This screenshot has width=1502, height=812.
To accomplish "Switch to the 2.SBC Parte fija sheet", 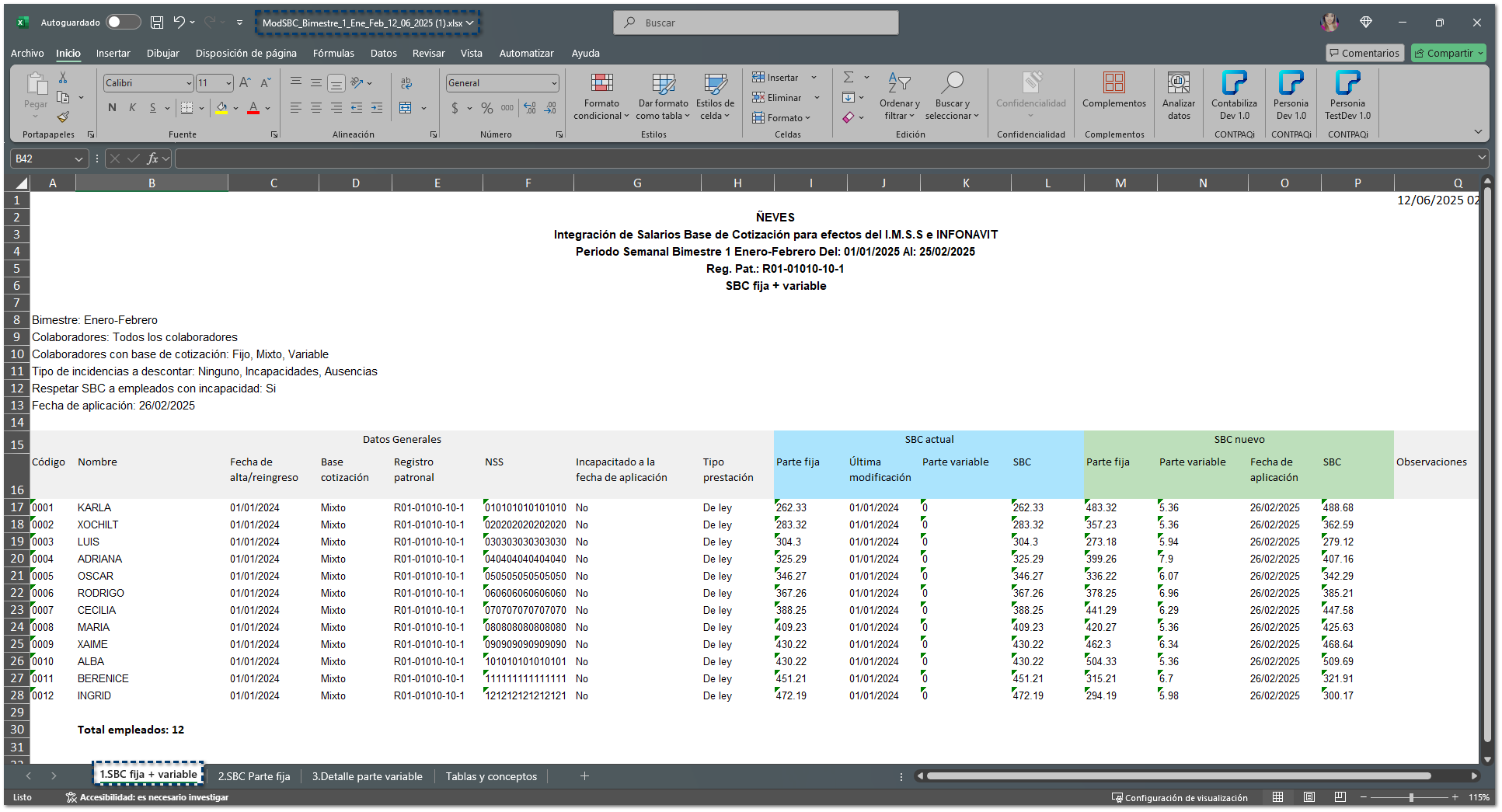I will [x=254, y=776].
